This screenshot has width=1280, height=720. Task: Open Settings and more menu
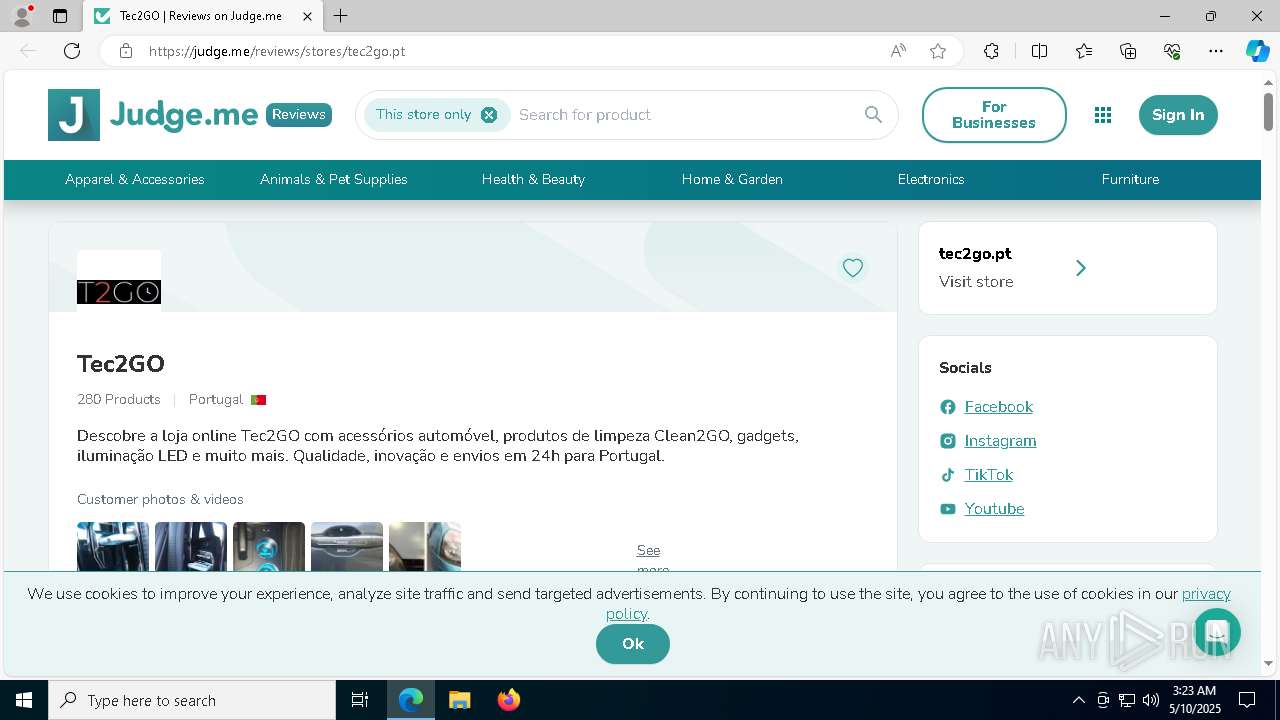tap(1216, 51)
